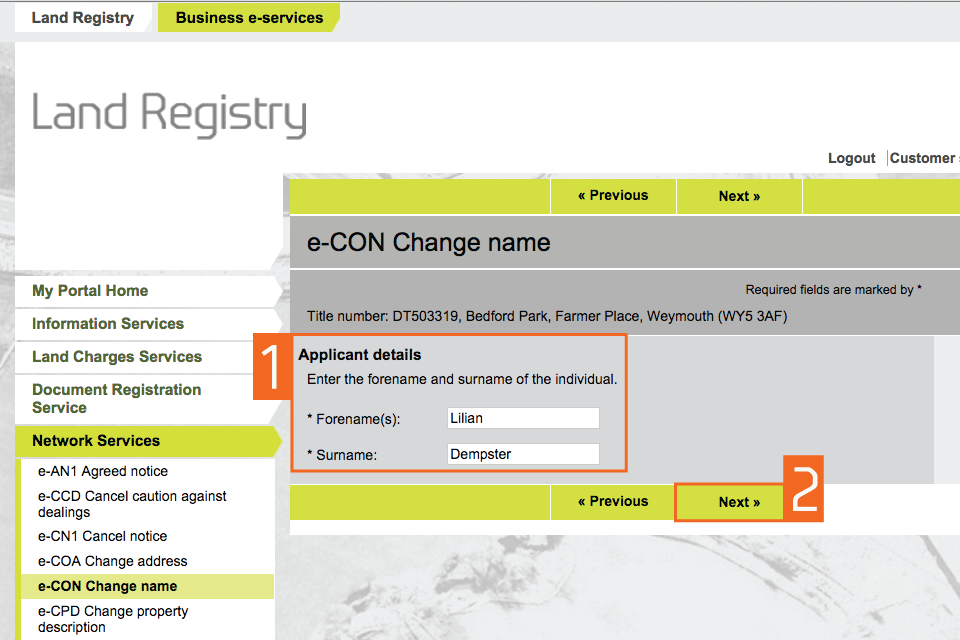Viewport: 960px width, 640px height.
Task: Focus the Forename(s) input field
Action: 523,418
